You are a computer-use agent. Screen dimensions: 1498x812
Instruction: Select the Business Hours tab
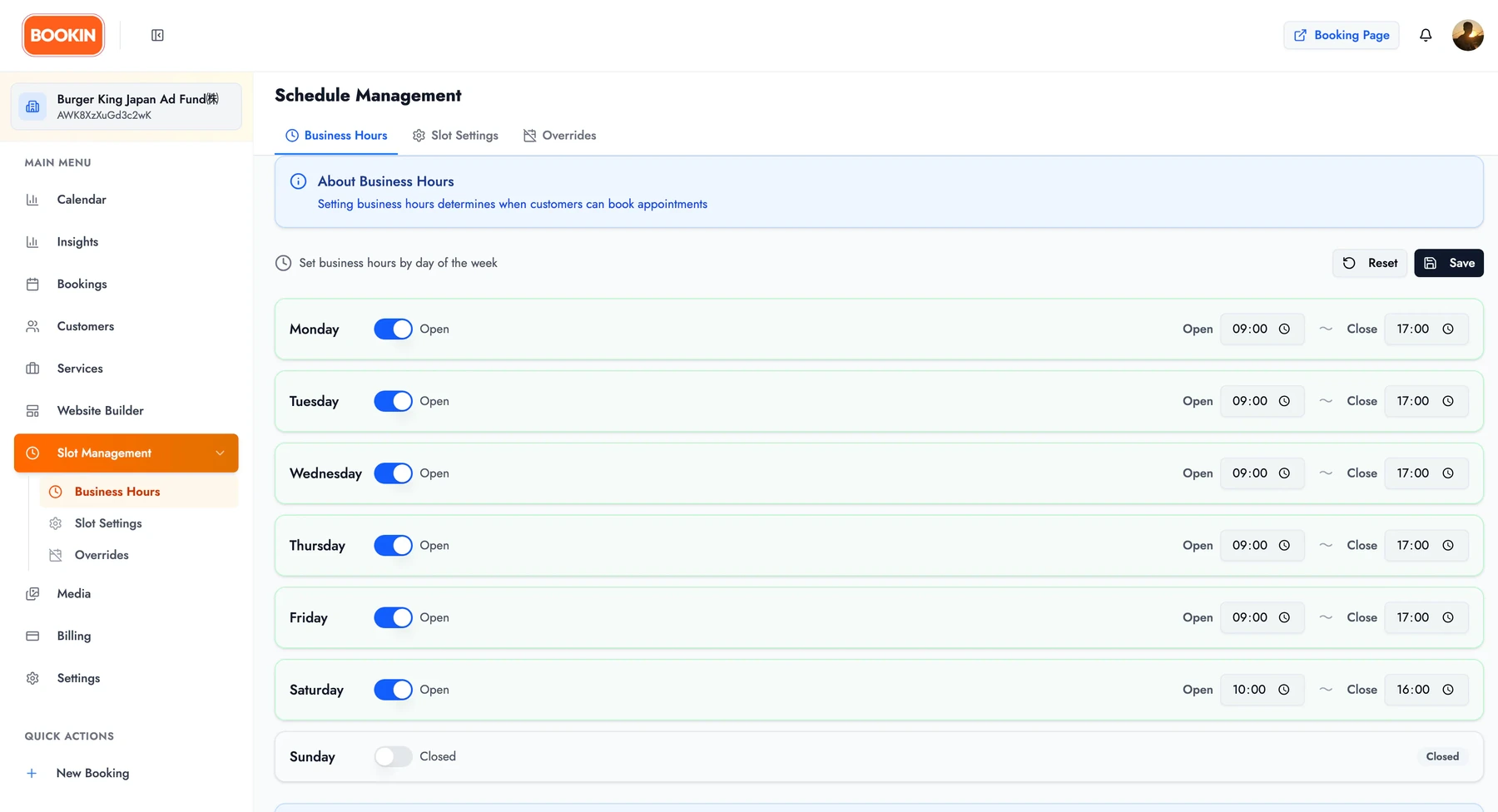pos(336,136)
